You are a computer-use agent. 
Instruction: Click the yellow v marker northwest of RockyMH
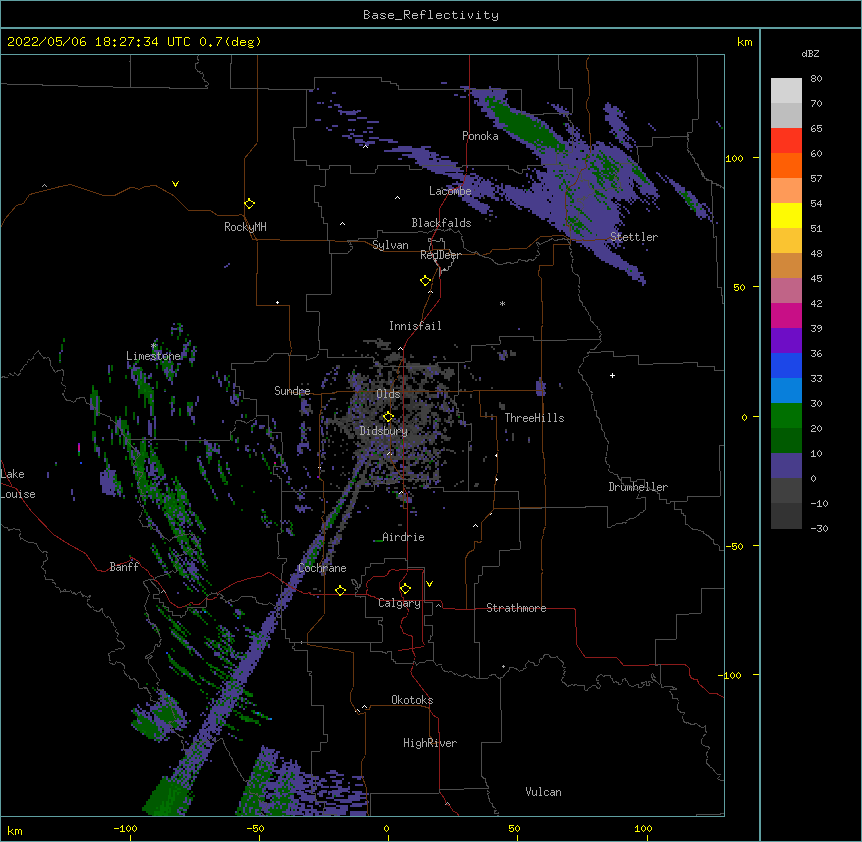(175, 184)
